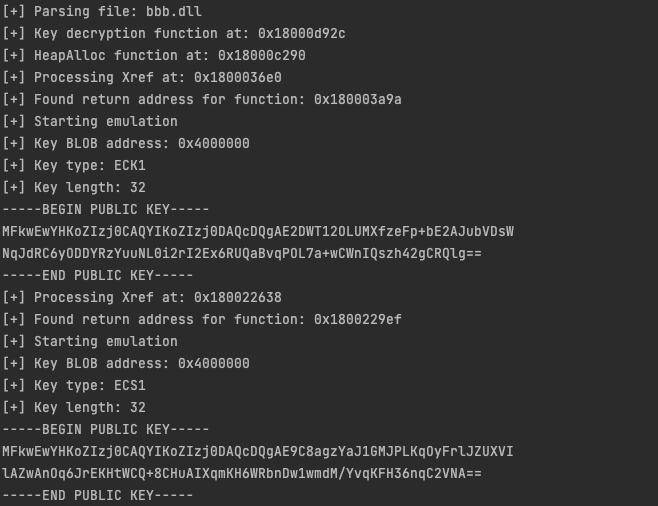
Task: Click the return address 0x180003a9a
Action: coord(357,99)
